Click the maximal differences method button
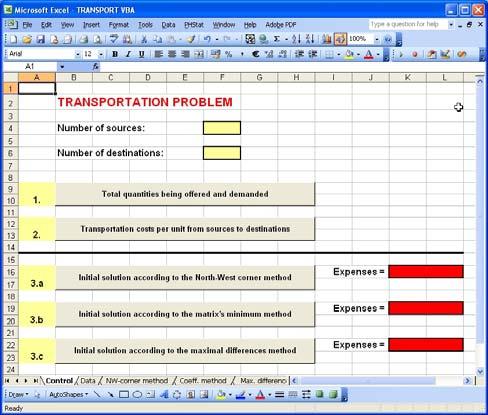Image resolution: width=488 pixels, height=415 pixels. coord(185,351)
